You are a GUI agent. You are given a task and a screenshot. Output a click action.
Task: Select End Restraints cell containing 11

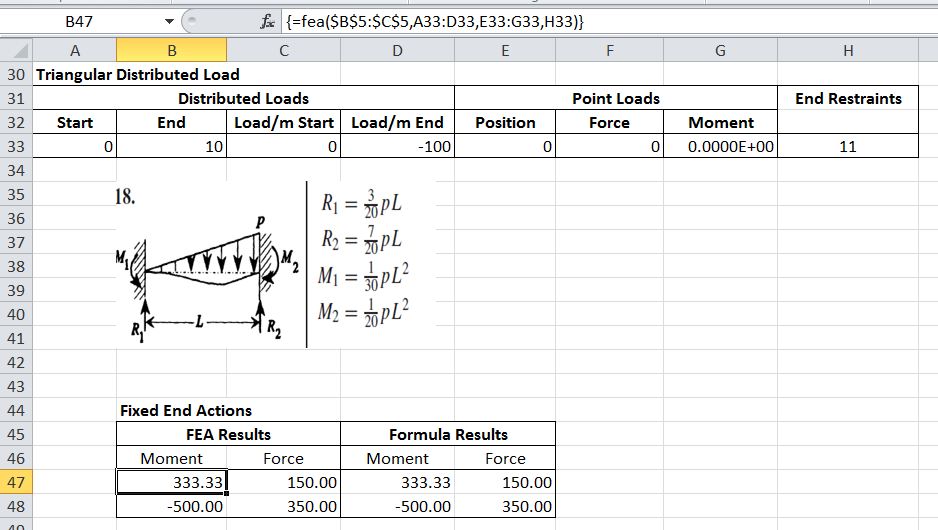pyautogui.click(x=848, y=147)
